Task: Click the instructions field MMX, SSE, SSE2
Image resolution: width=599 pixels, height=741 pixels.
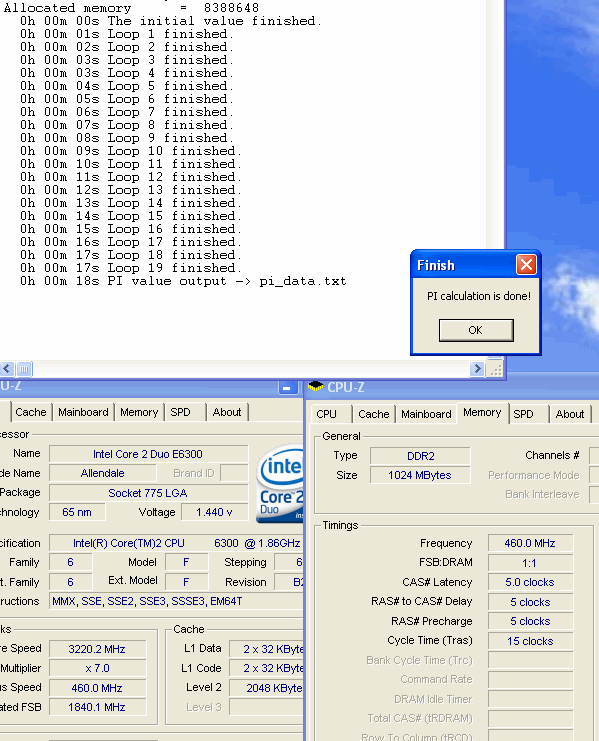Action: click(x=176, y=601)
